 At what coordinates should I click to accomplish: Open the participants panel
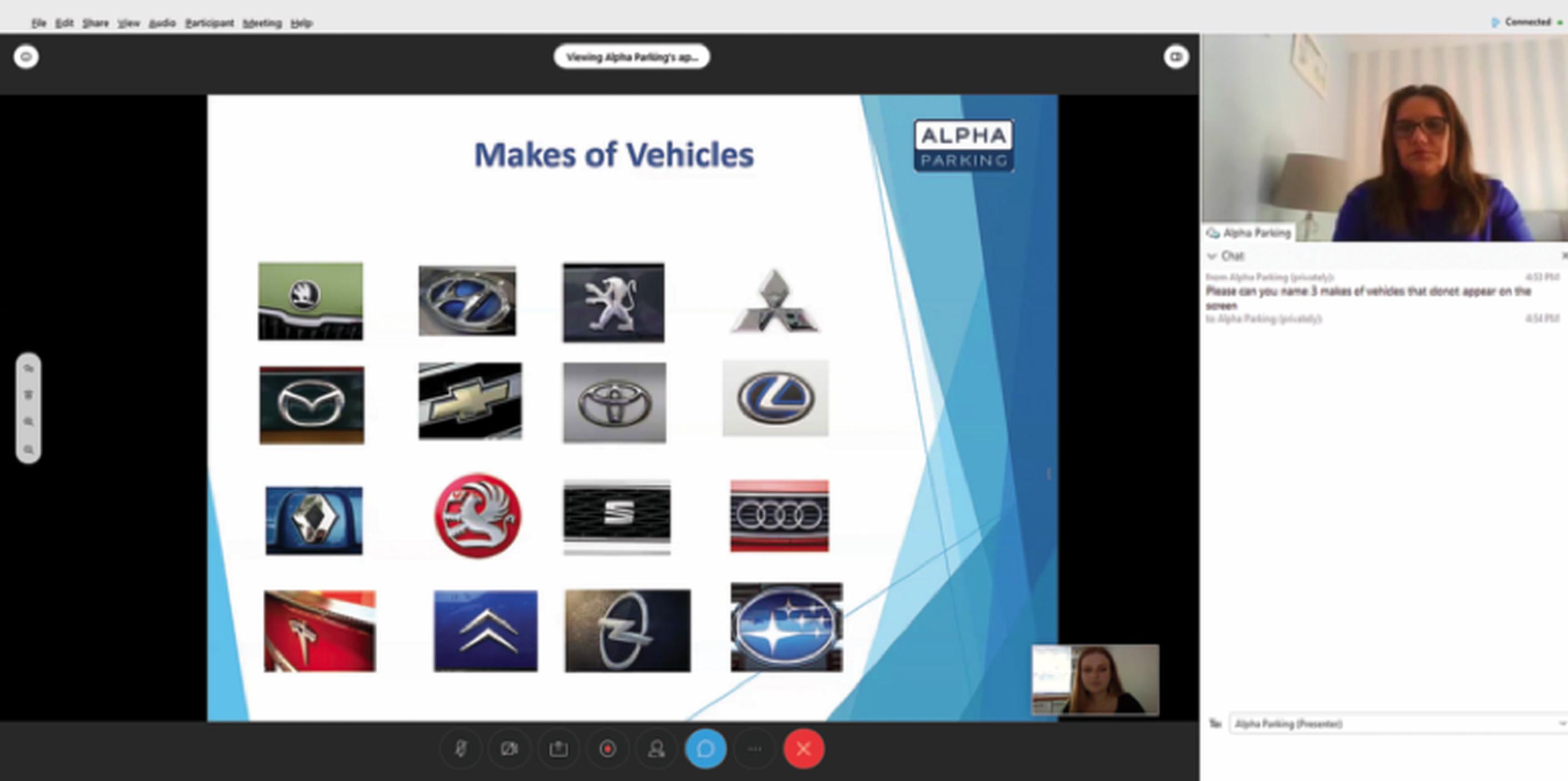[x=656, y=749]
